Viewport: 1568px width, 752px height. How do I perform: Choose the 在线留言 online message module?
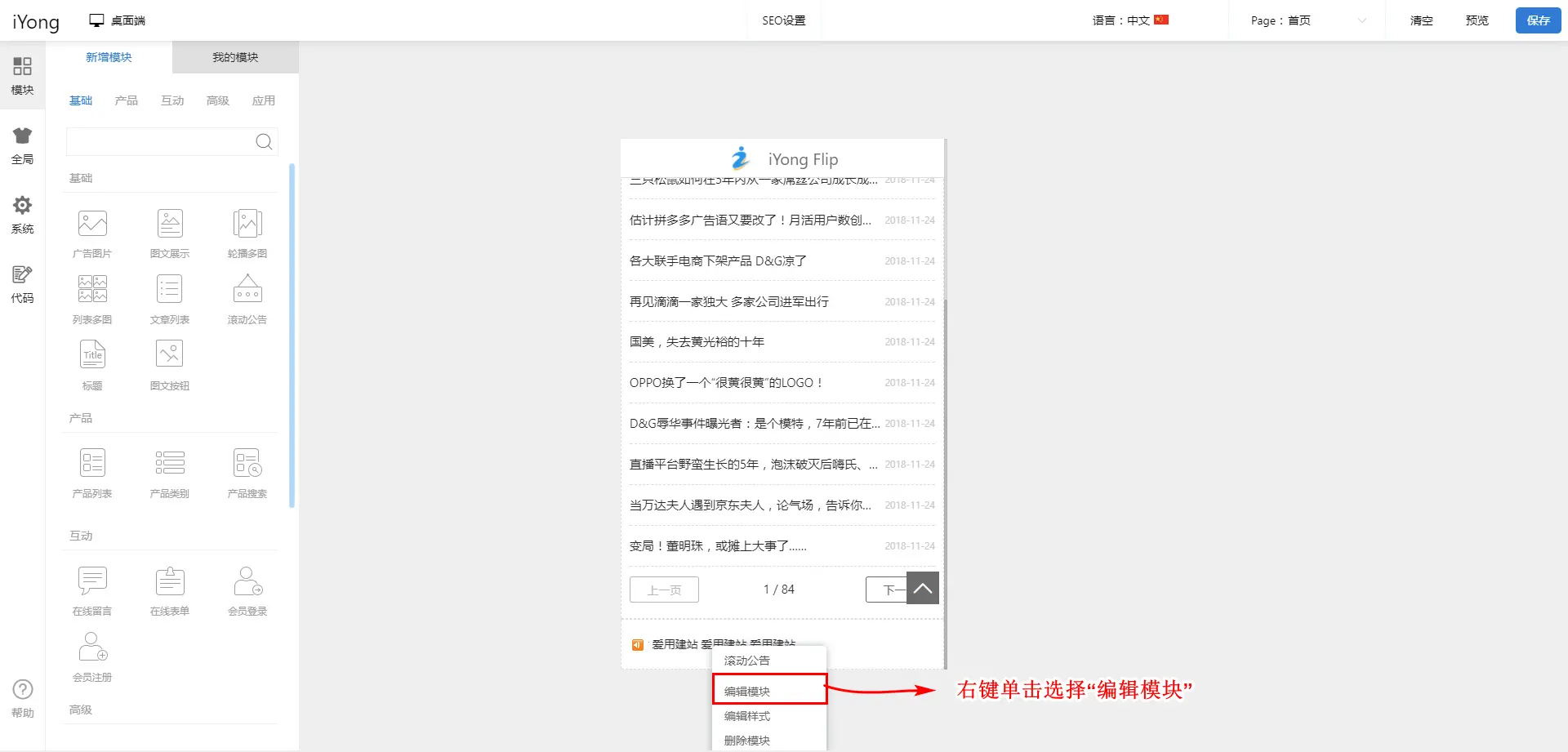(92, 581)
